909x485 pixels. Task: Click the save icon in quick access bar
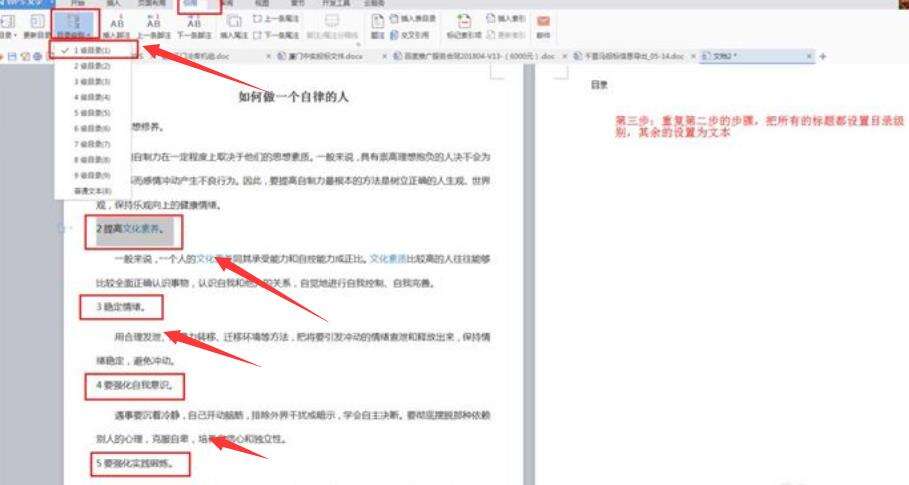tap(12, 56)
